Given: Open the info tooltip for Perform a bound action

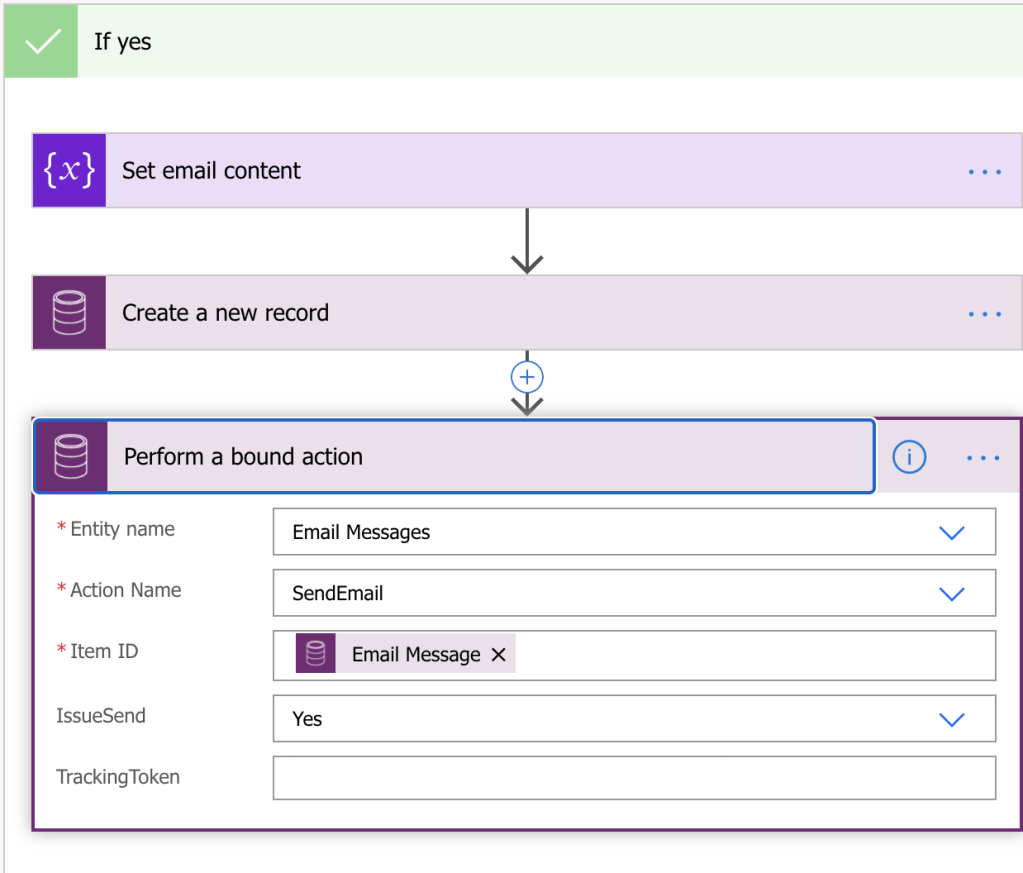Looking at the screenshot, I should pos(909,457).
